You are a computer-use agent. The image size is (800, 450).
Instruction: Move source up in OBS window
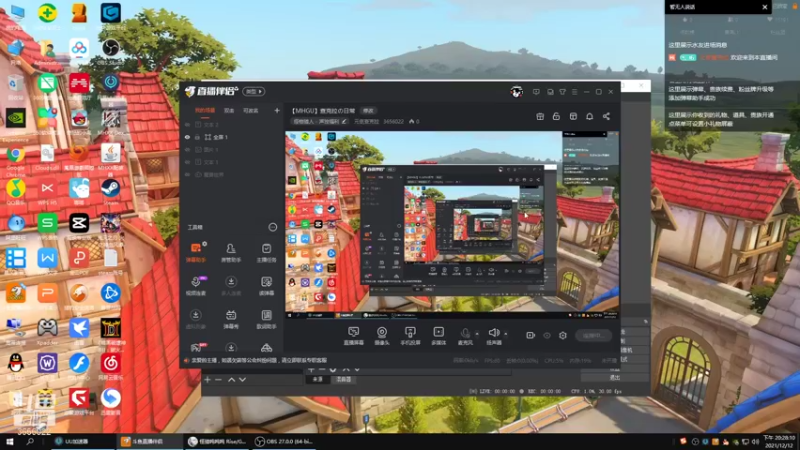[231, 380]
